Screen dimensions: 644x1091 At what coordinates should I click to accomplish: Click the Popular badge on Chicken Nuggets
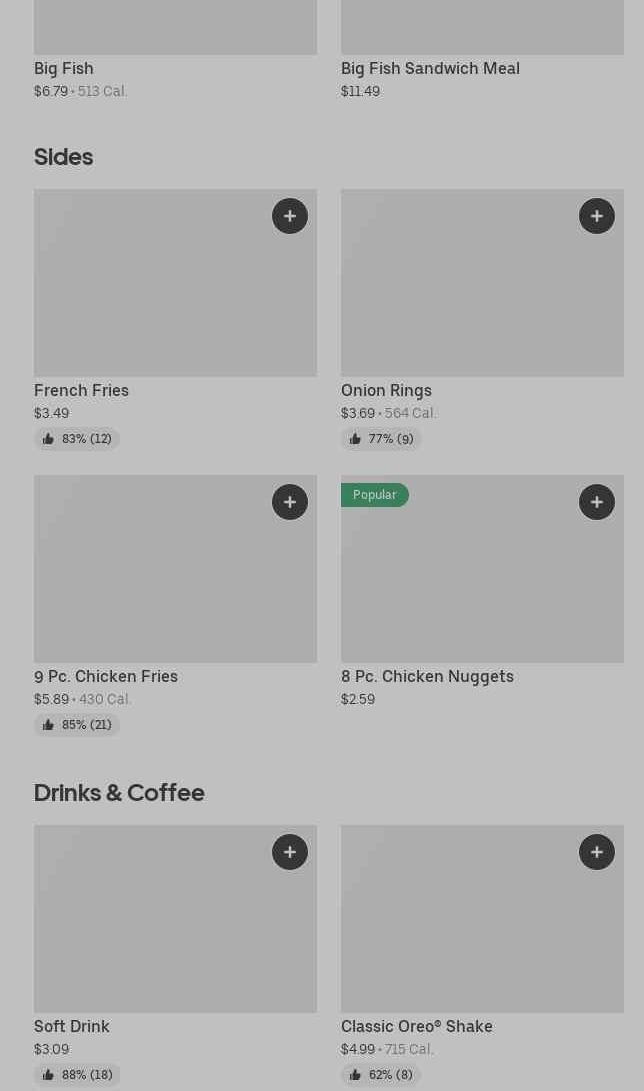coord(374,495)
